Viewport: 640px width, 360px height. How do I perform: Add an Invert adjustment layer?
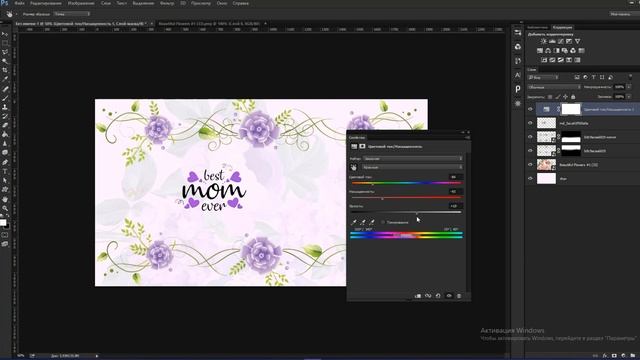click(x=544, y=60)
